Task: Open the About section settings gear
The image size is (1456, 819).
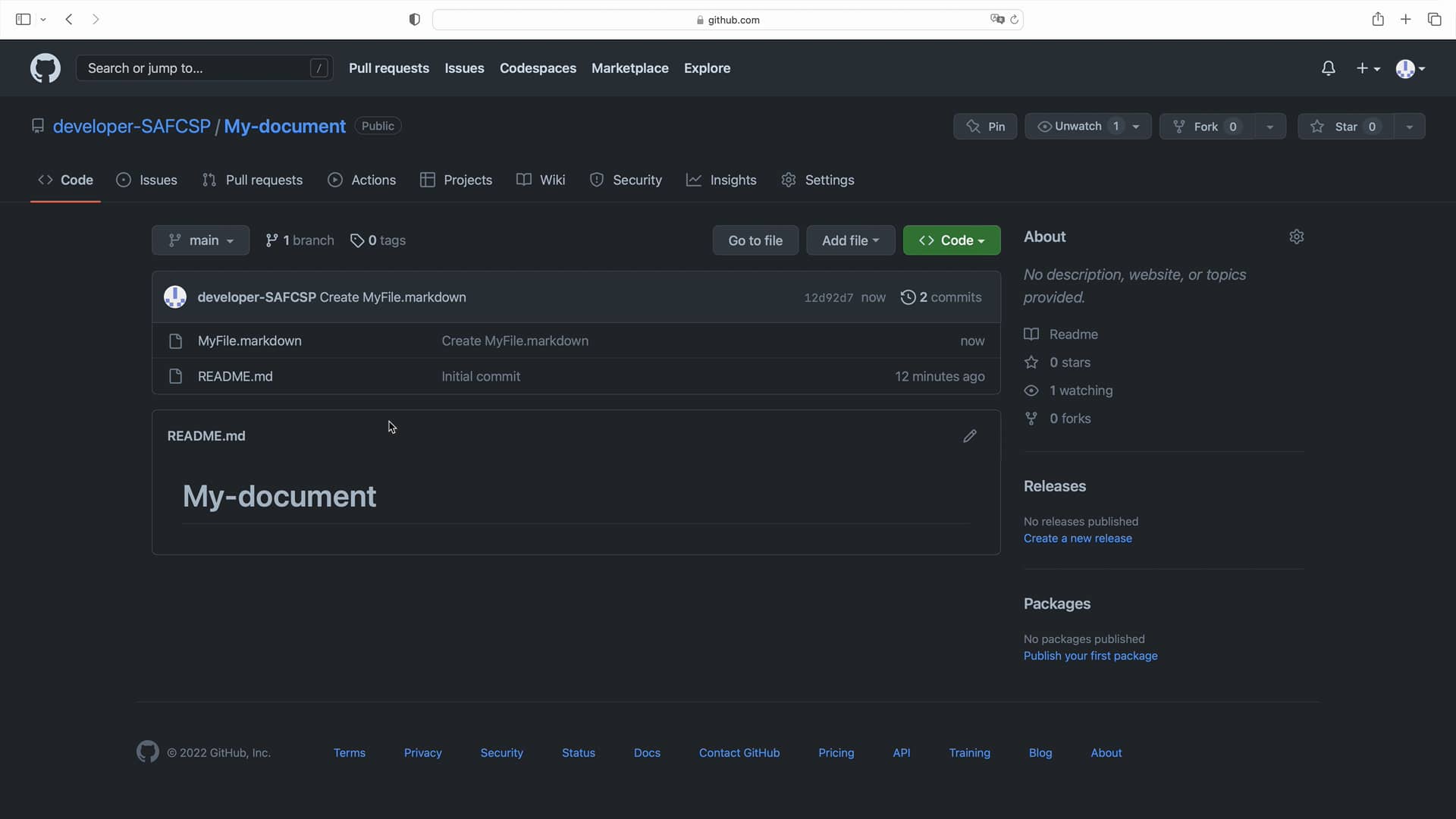Action: point(1297,237)
